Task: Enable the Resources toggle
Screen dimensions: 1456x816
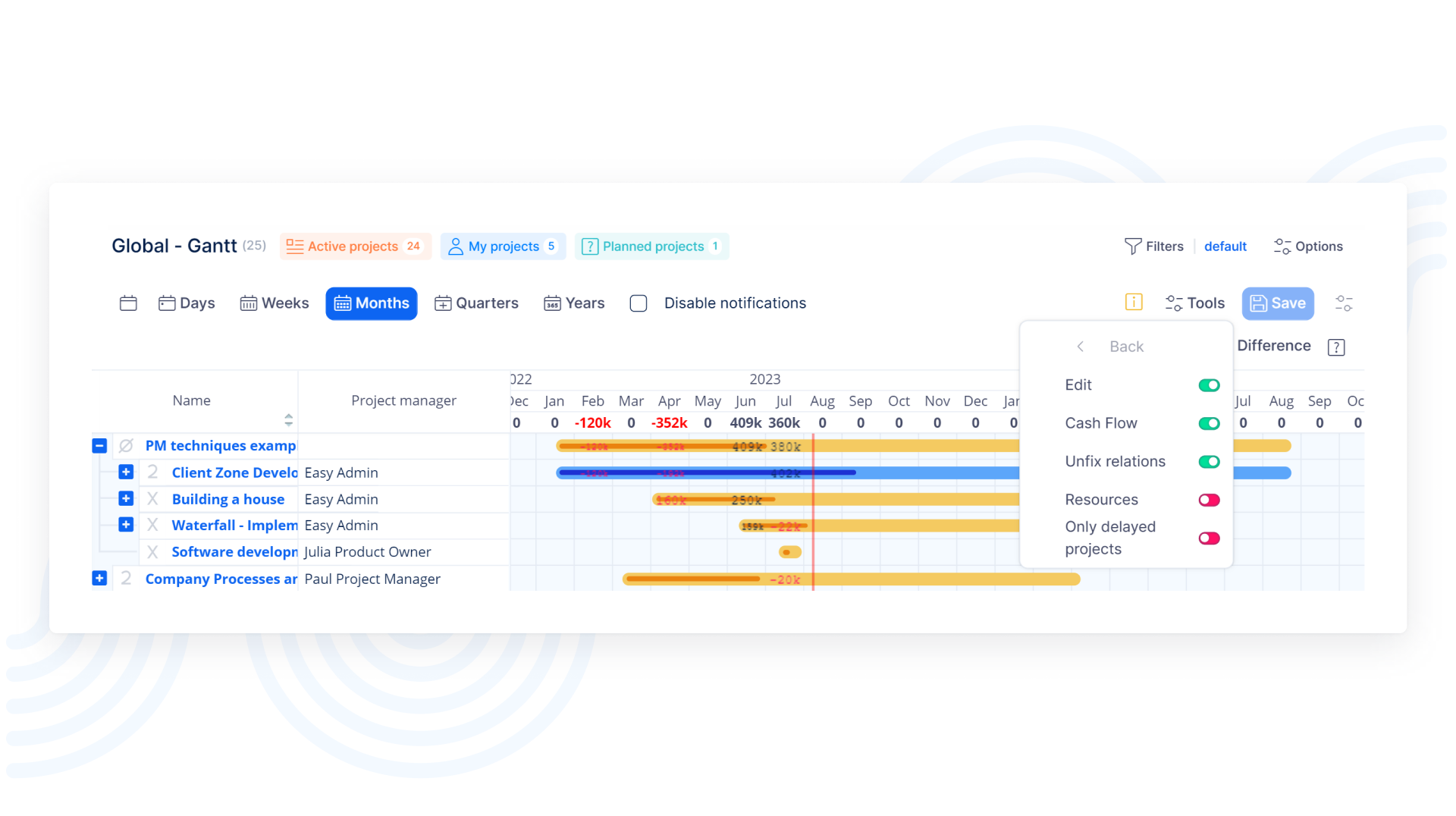Action: point(1209,500)
